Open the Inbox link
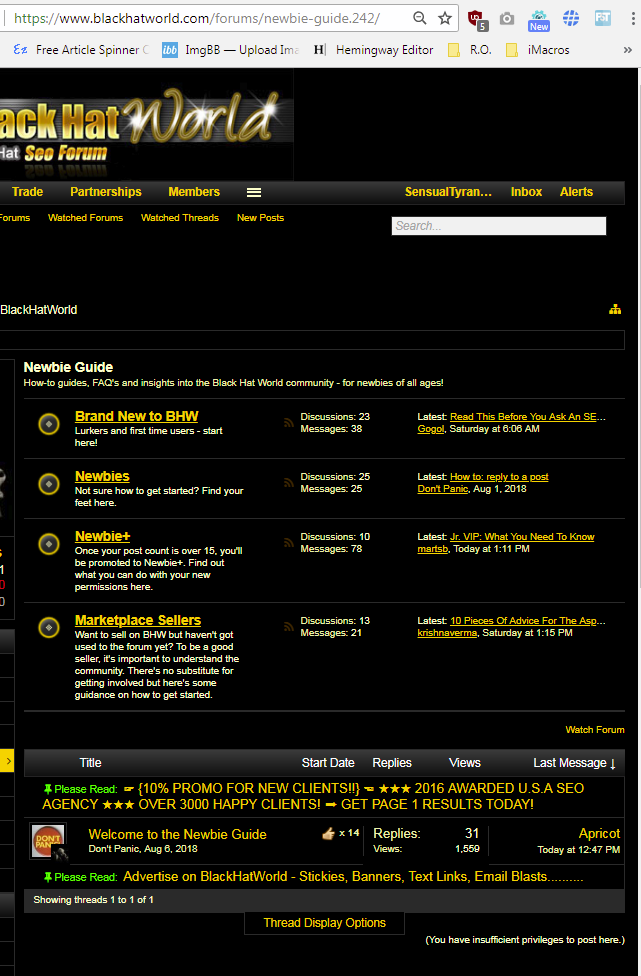This screenshot has width=641, height=976. pos(526,192)
